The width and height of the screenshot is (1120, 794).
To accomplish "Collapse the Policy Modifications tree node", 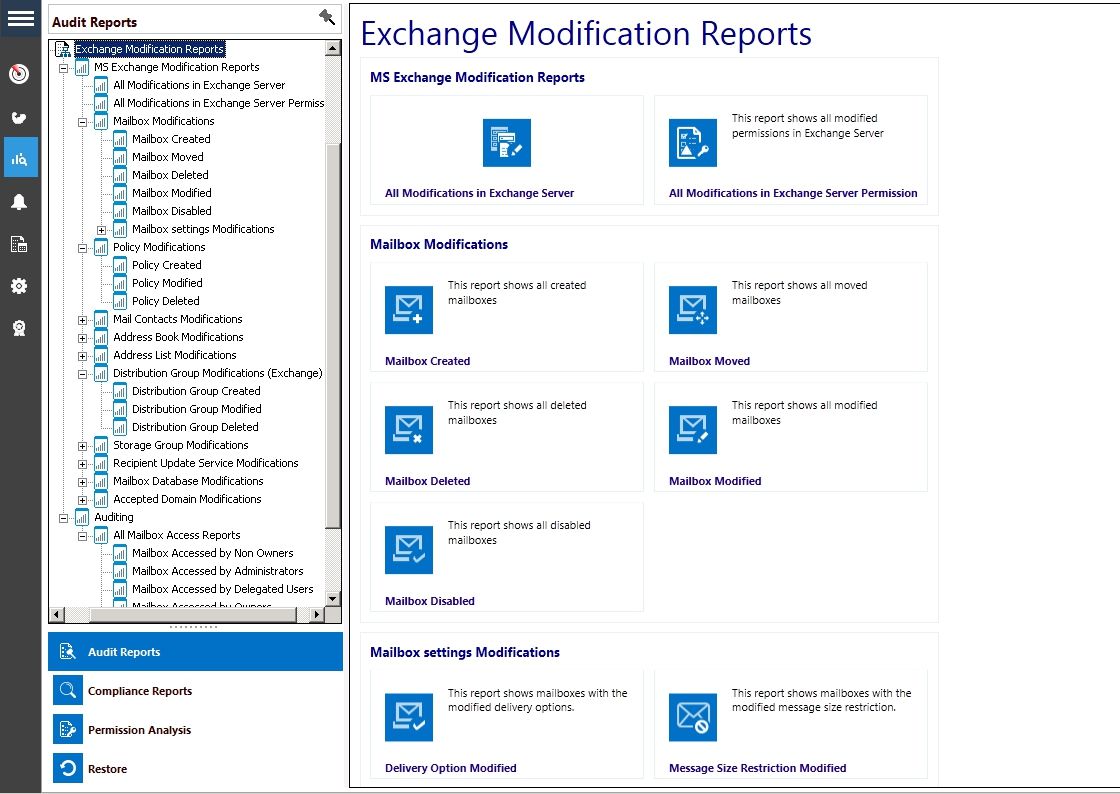I will (x=82, y=248).
